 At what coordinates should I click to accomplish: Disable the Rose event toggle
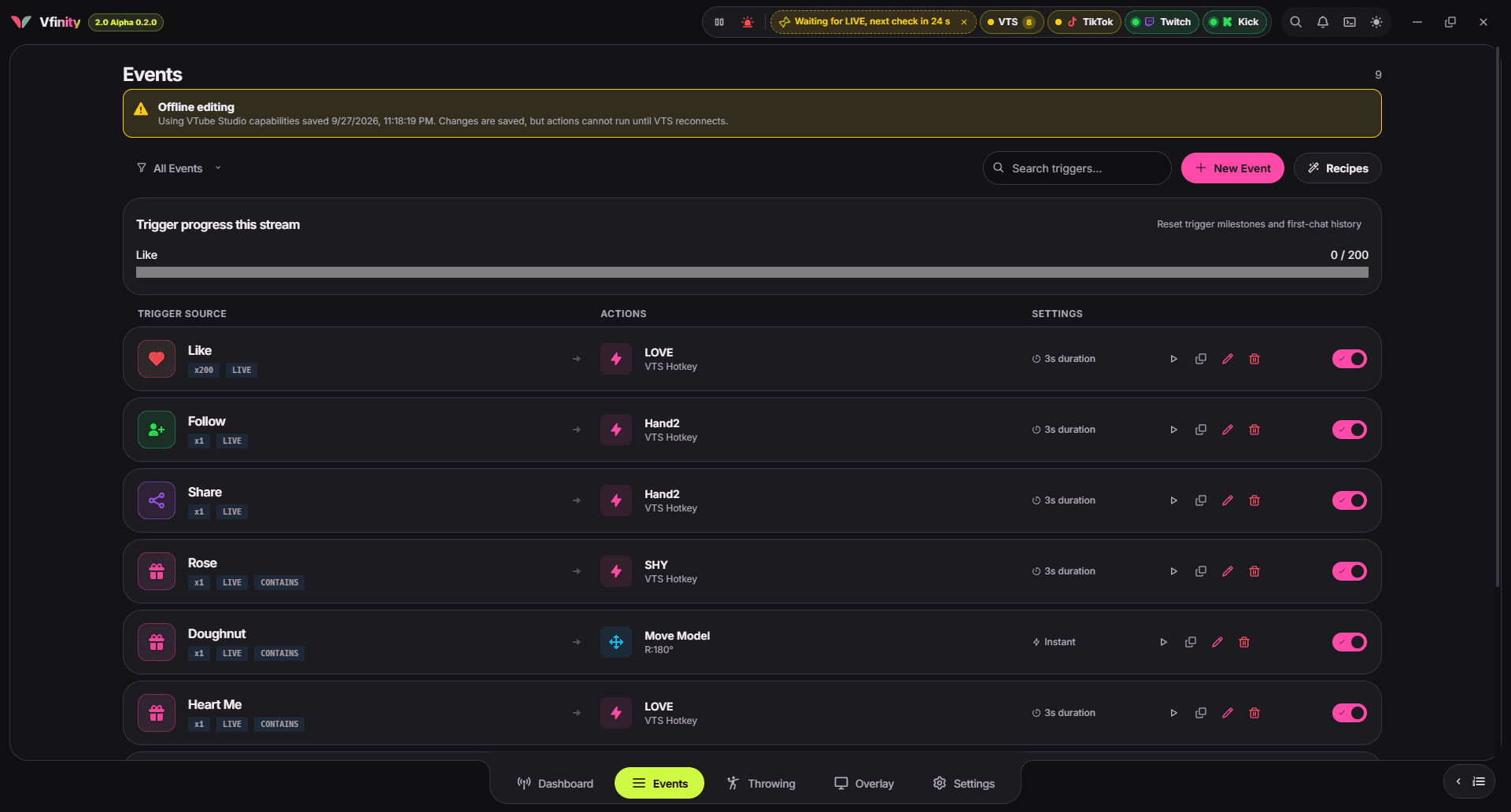coord(1349,571)
